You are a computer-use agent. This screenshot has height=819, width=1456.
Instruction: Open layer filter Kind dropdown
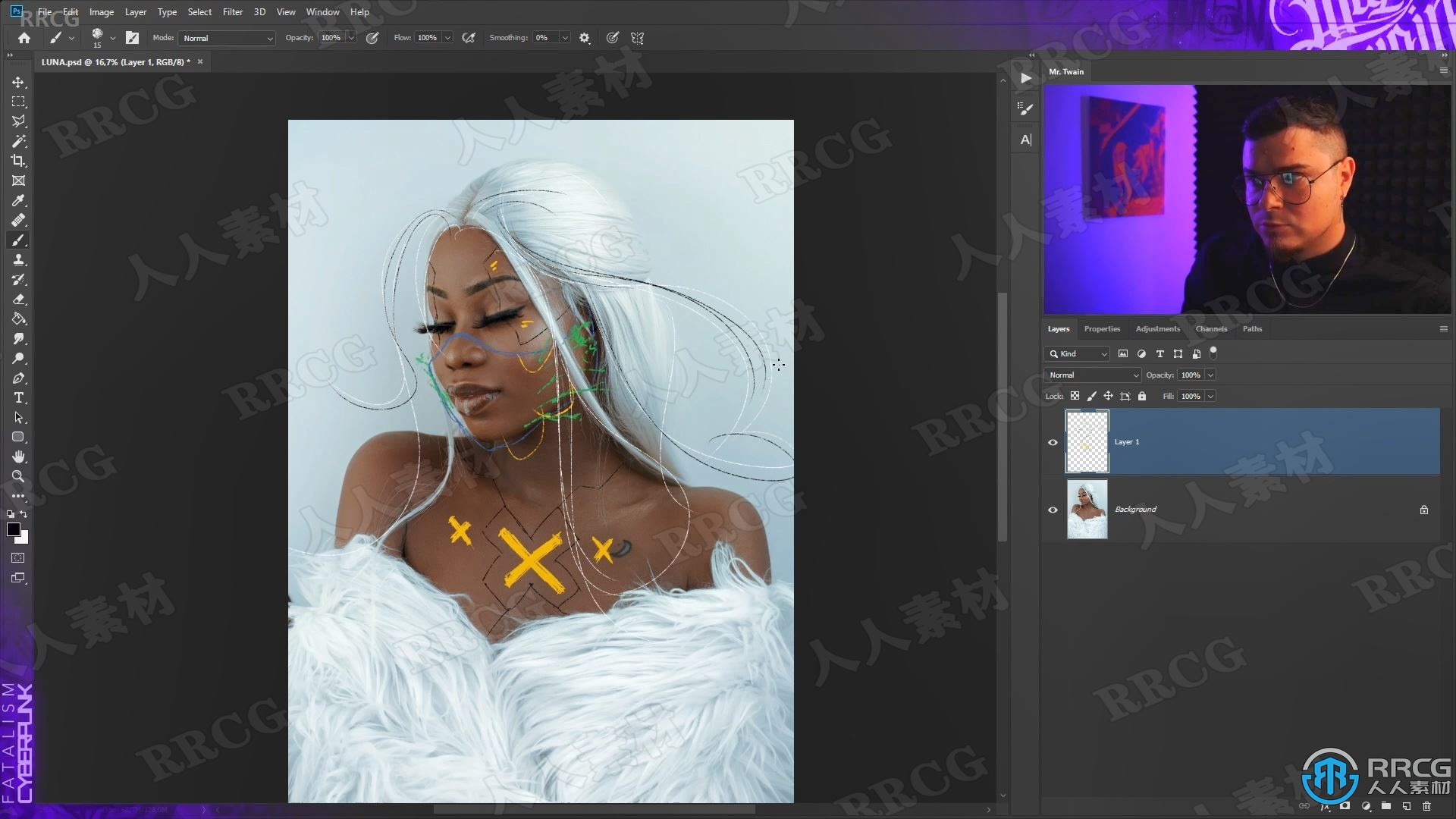point(1077,354)
